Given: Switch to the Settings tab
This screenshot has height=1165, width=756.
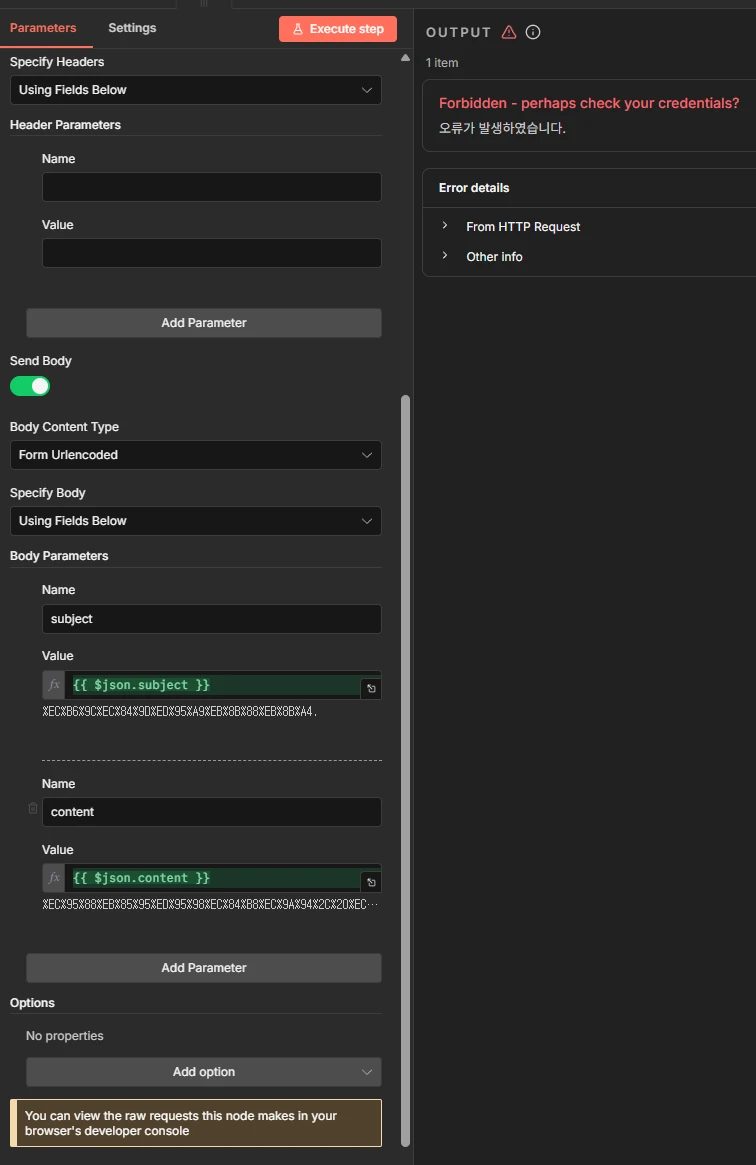Looking at the screenshot, I should click(132, 28).
